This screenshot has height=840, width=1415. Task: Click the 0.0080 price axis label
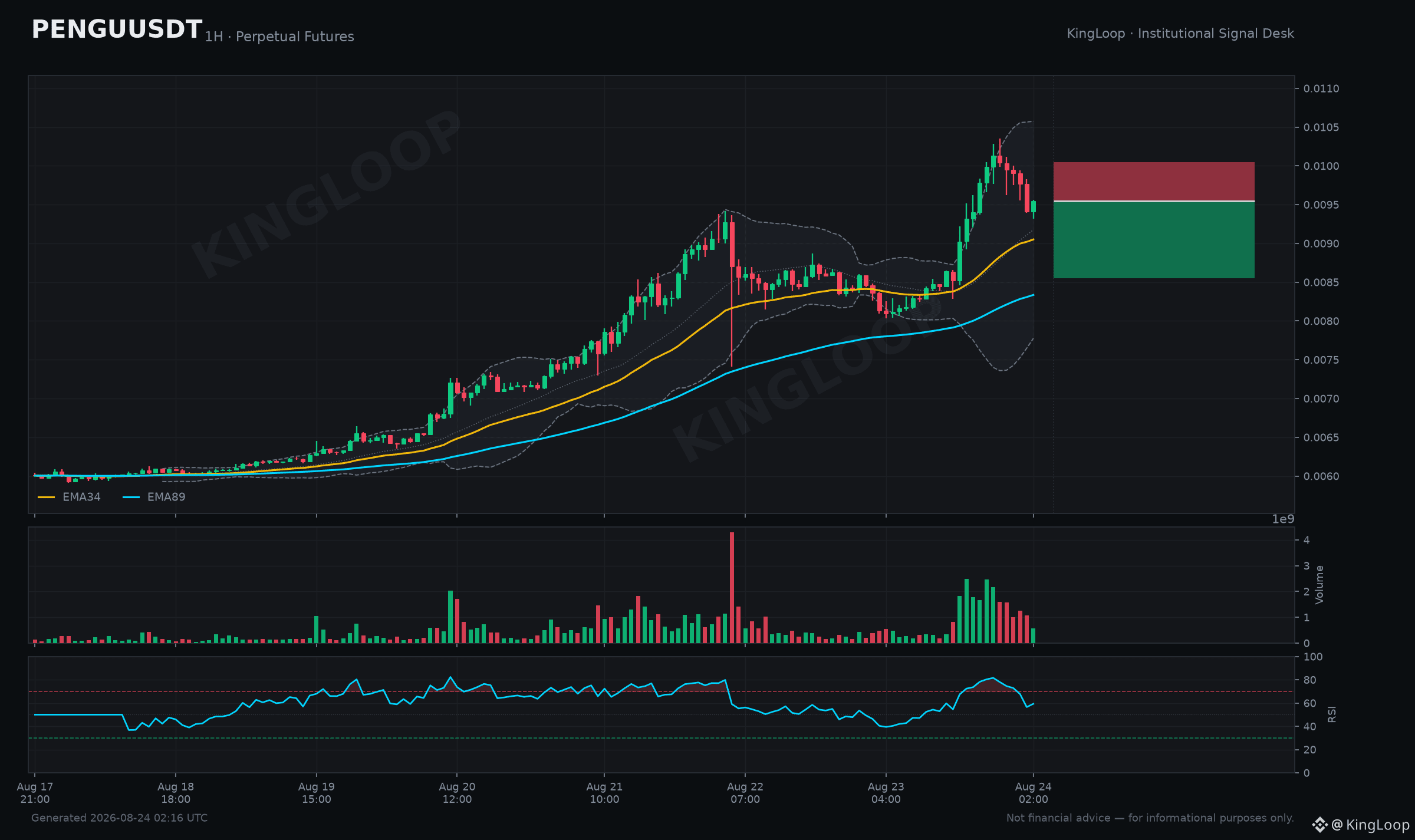[1321, 321]
